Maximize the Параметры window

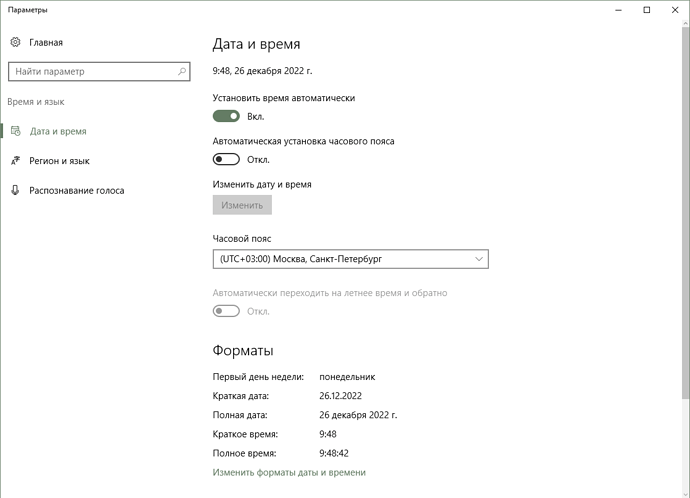click(646, 10)
